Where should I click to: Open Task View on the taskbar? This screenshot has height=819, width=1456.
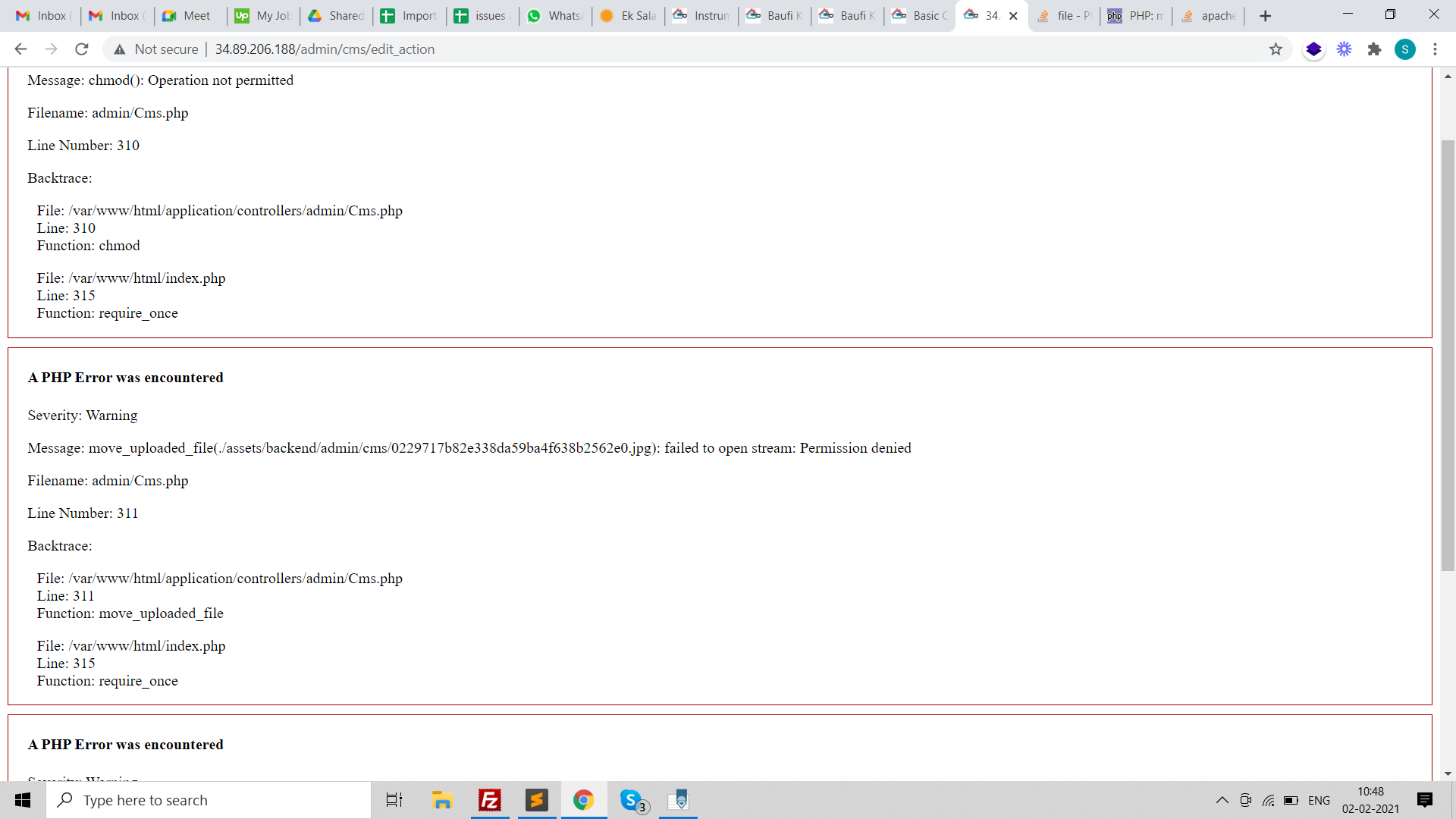394,800
